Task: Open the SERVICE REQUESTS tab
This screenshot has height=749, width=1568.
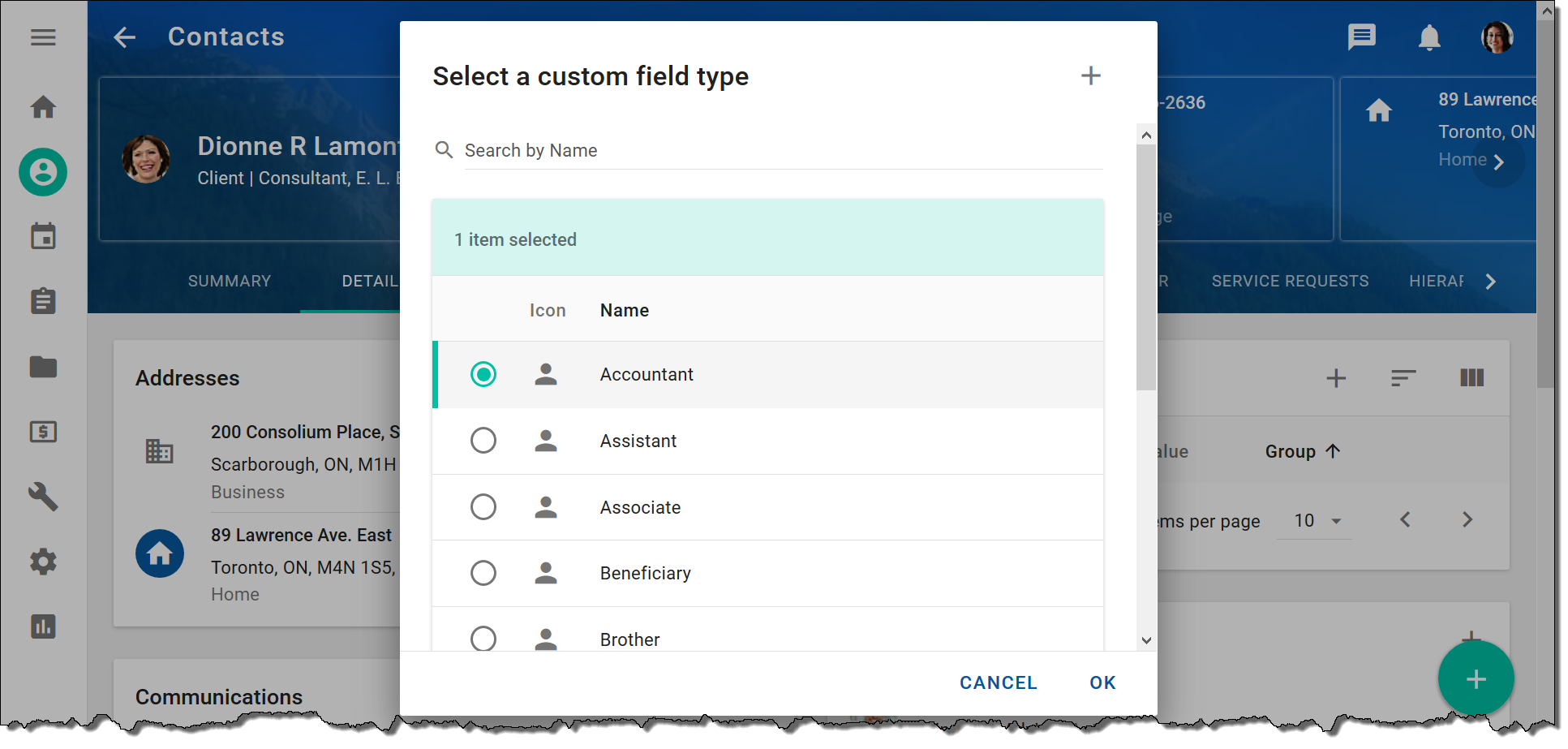Action: [1290, 281]
